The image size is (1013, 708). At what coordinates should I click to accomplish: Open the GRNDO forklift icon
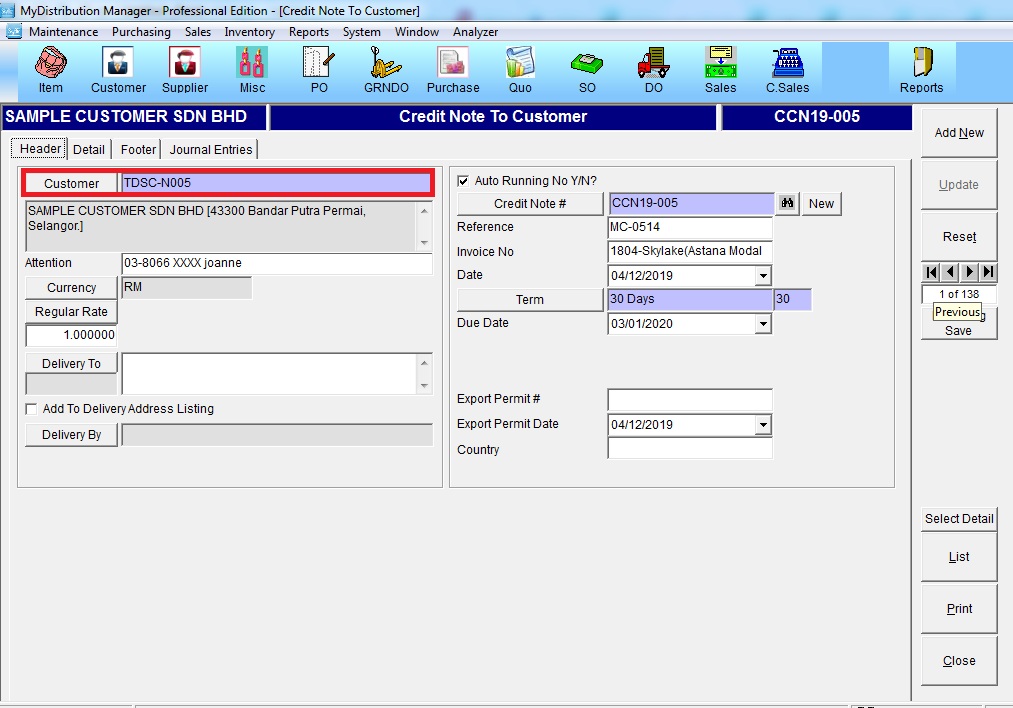pyautogui.click(x=386, y=64)
